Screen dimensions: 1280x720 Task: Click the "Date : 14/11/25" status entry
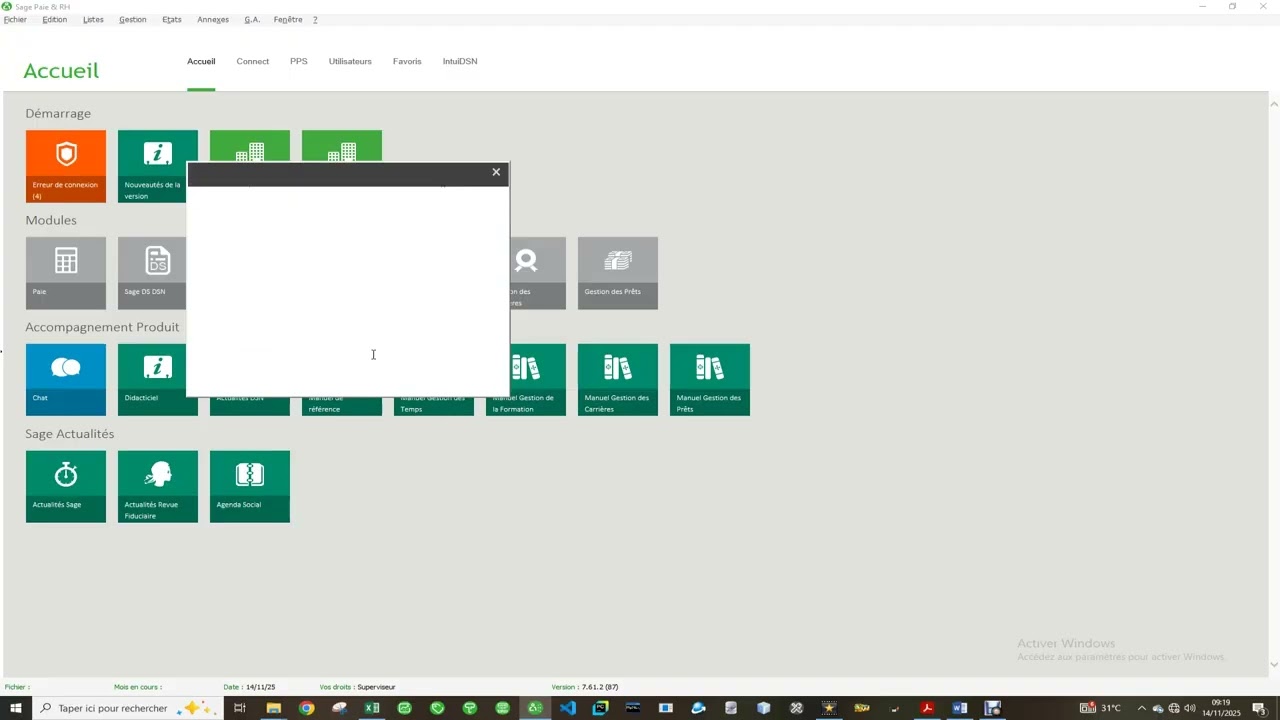coord(249,687)
